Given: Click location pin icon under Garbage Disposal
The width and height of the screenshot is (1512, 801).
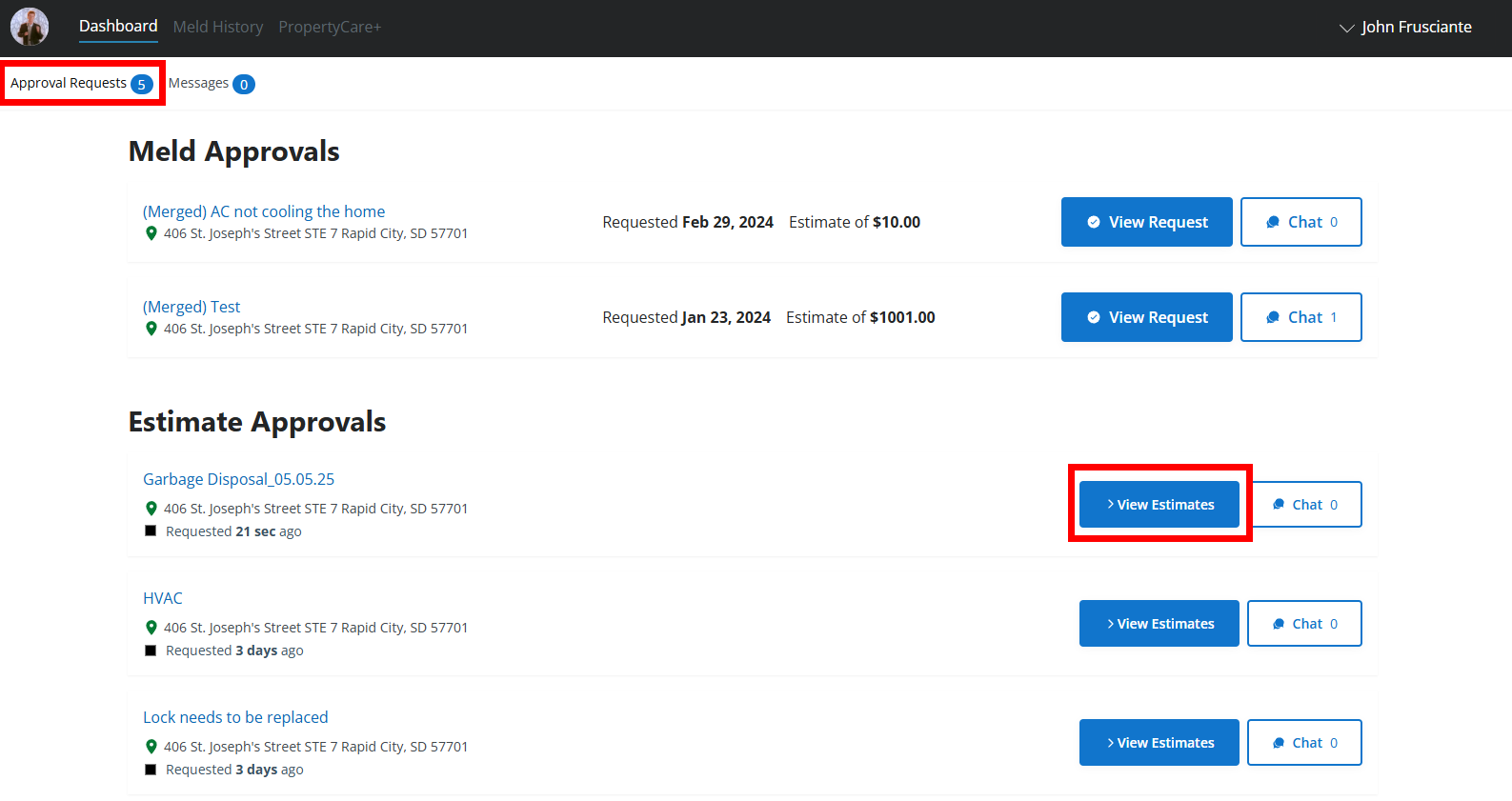Looking at the screenshot, I should pos(151,509).
